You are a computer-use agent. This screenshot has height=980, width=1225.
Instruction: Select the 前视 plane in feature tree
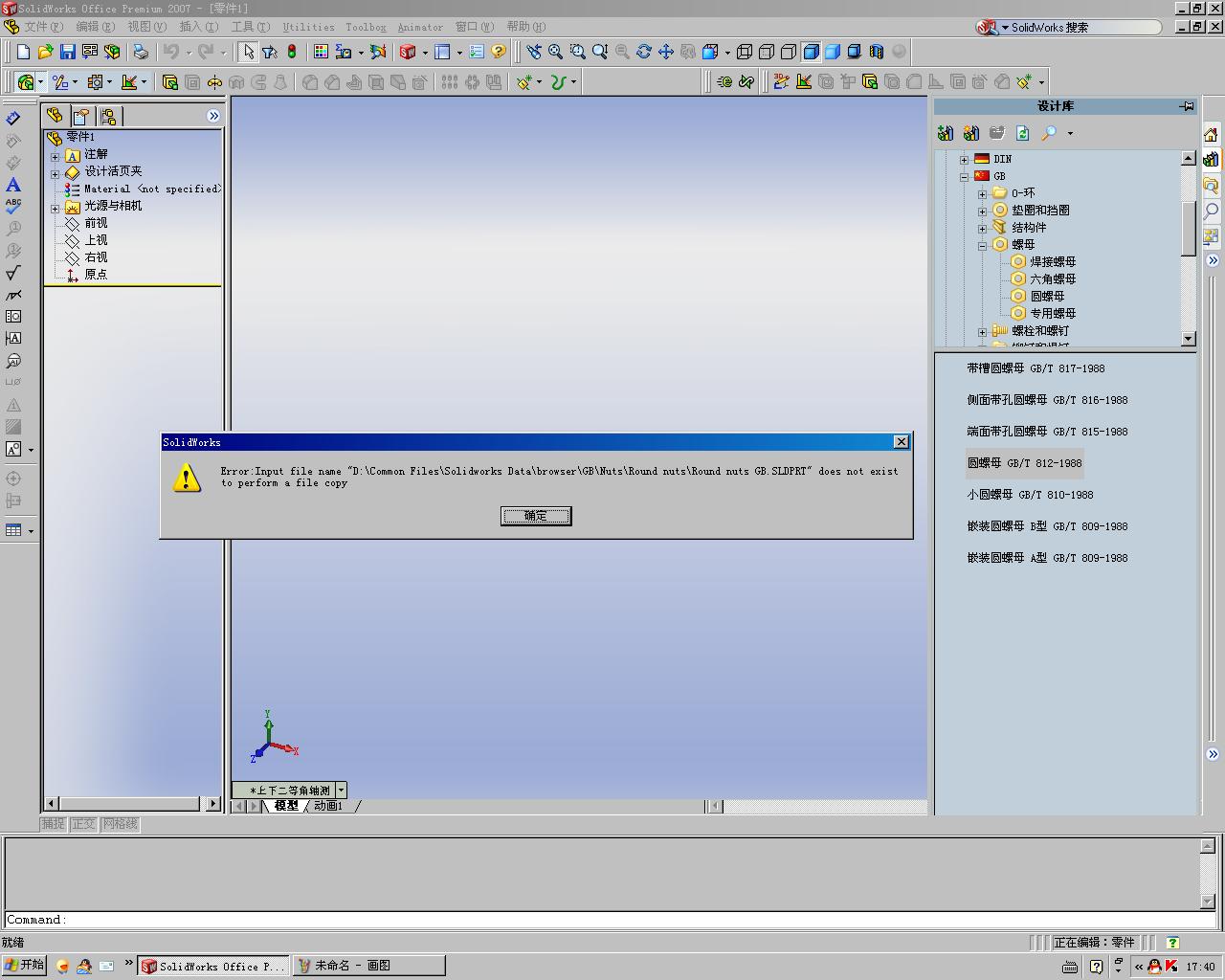[x=96, y=223]
